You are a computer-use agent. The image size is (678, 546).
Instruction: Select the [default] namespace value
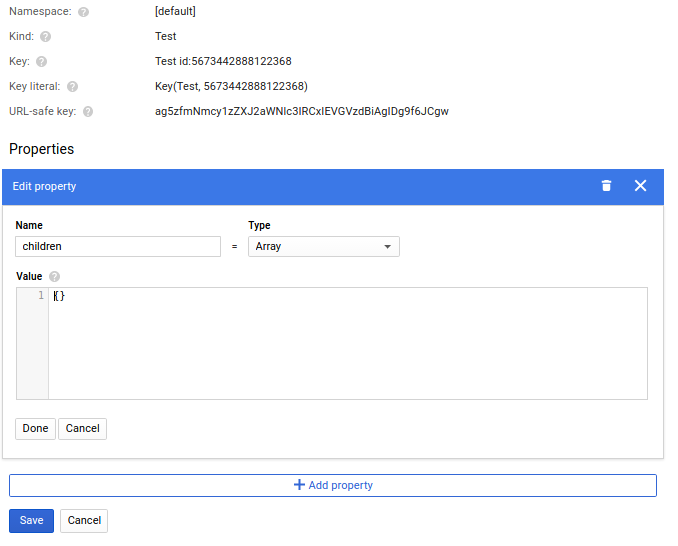pyautogui.click(x=175, y=11)
